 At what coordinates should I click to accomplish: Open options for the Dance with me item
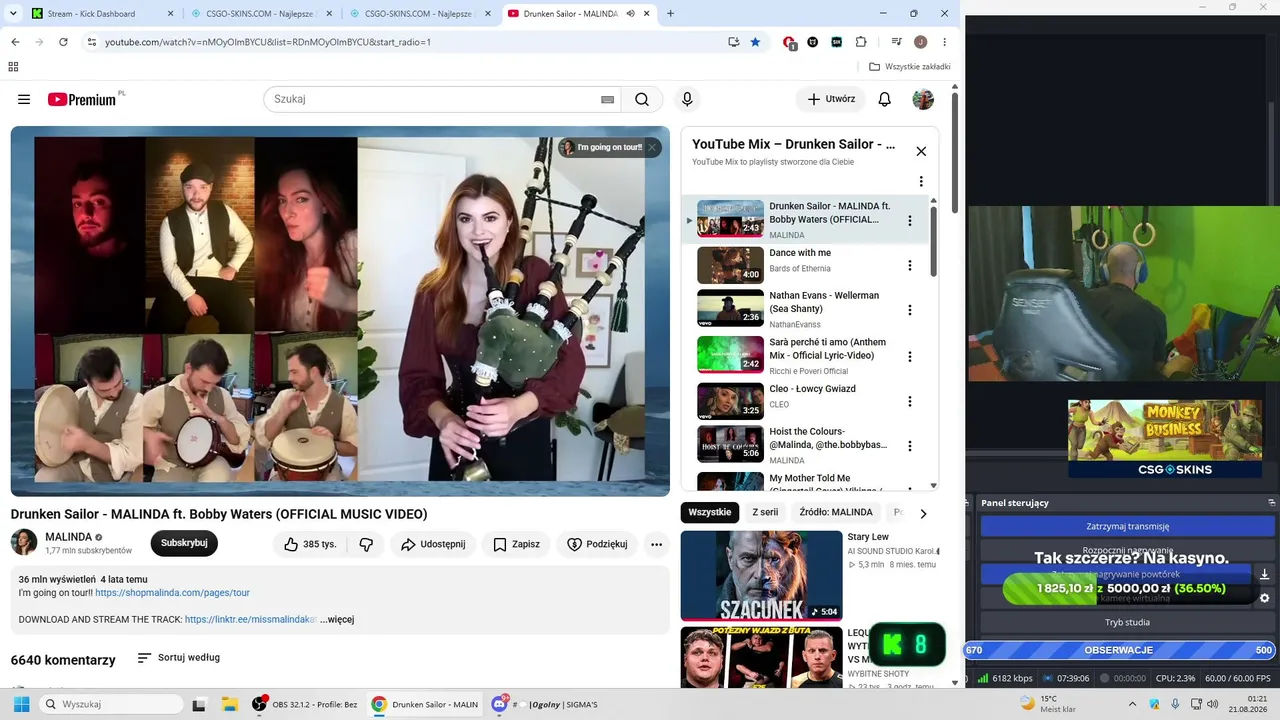(x=910, y=265)
